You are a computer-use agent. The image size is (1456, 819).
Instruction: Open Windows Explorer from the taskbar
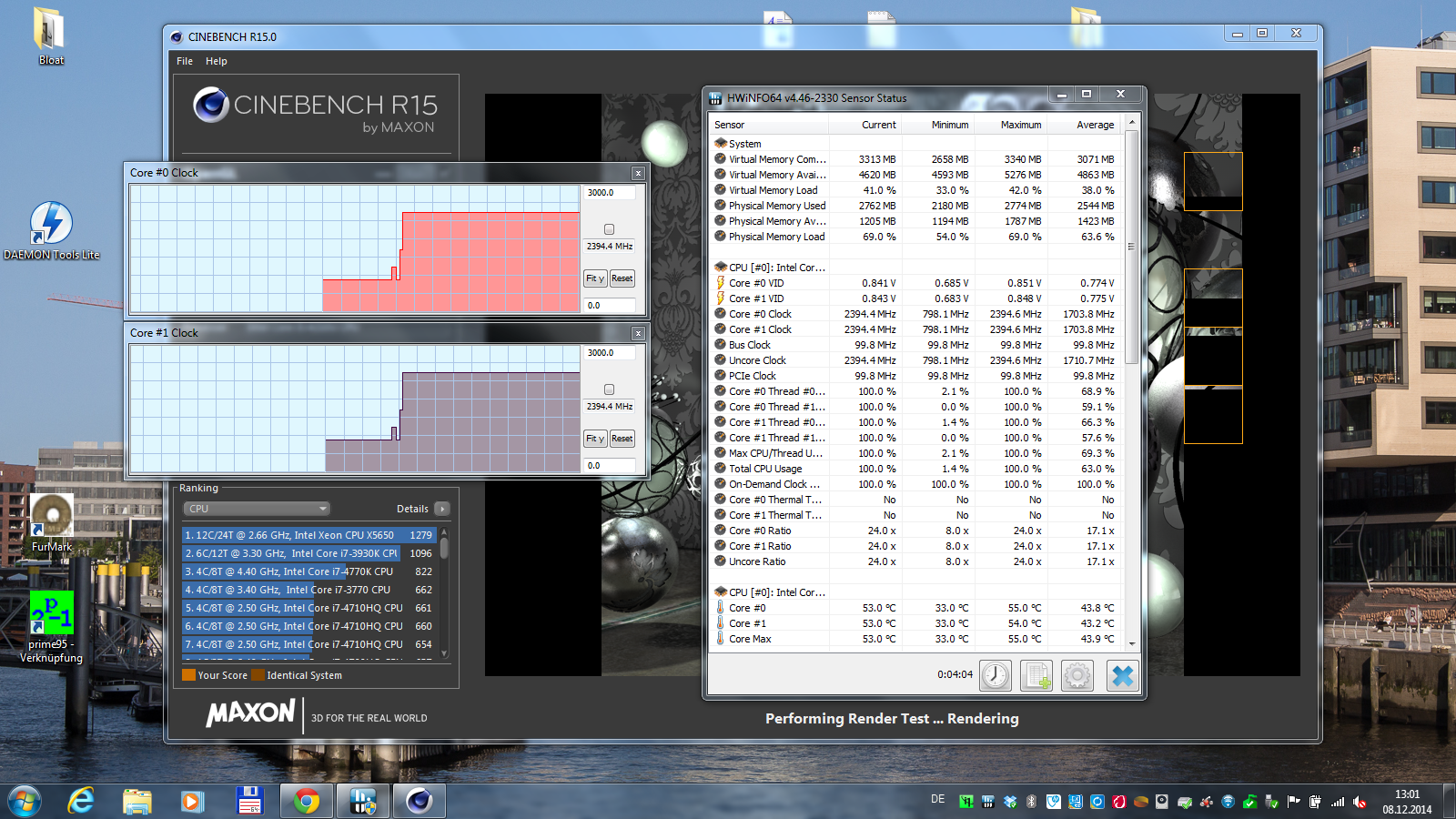click(x=137, y=801)
